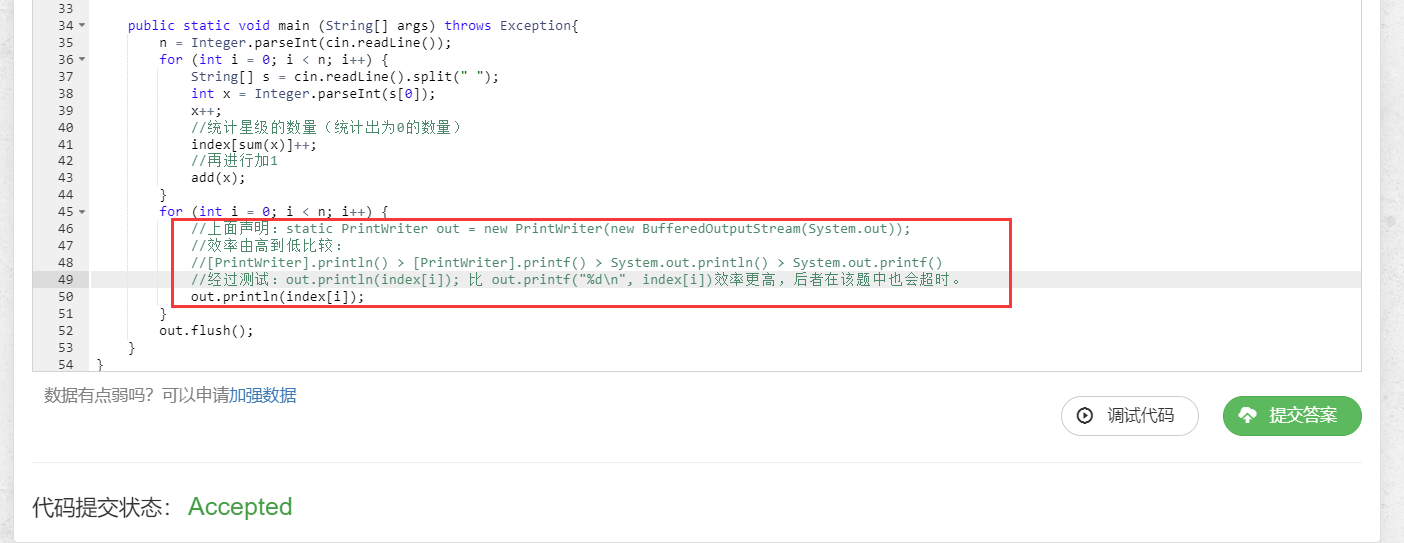The height and width of the screenshot is (543, 1404).
Task: Click the index[sum(x)]++; code line
Action: click(x=254, y=144)
